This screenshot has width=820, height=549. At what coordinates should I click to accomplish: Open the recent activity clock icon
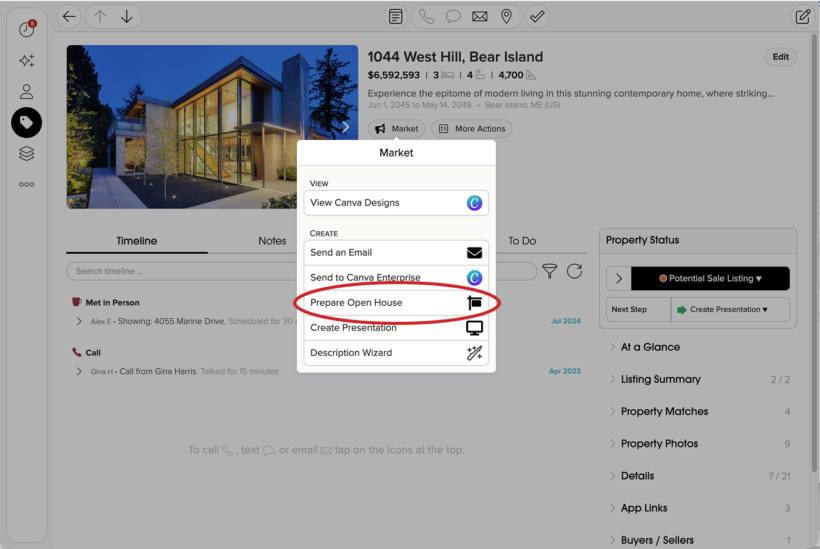tap(27, 29)
